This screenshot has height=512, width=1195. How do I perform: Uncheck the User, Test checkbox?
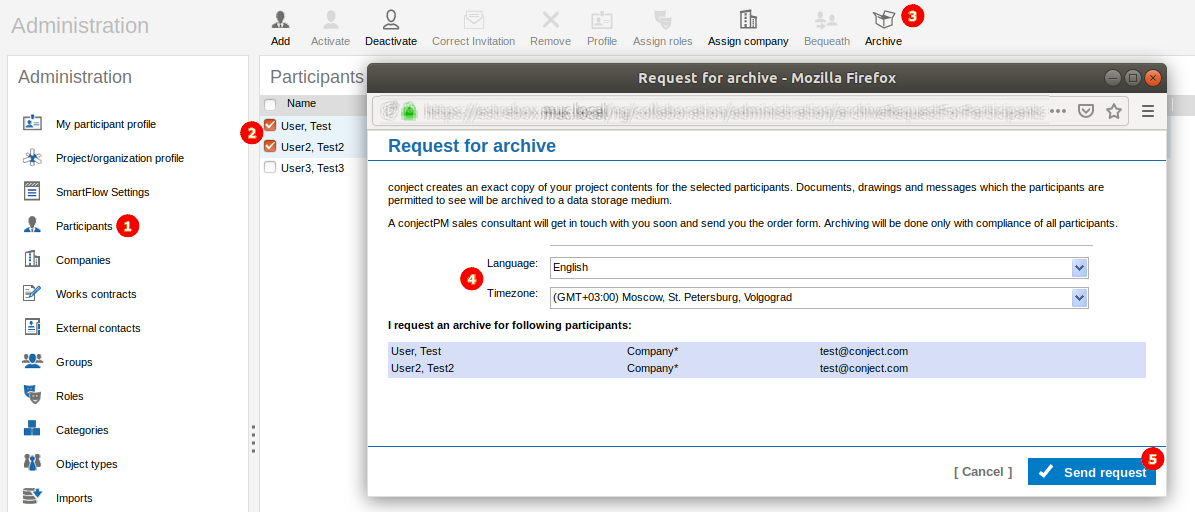270,126
